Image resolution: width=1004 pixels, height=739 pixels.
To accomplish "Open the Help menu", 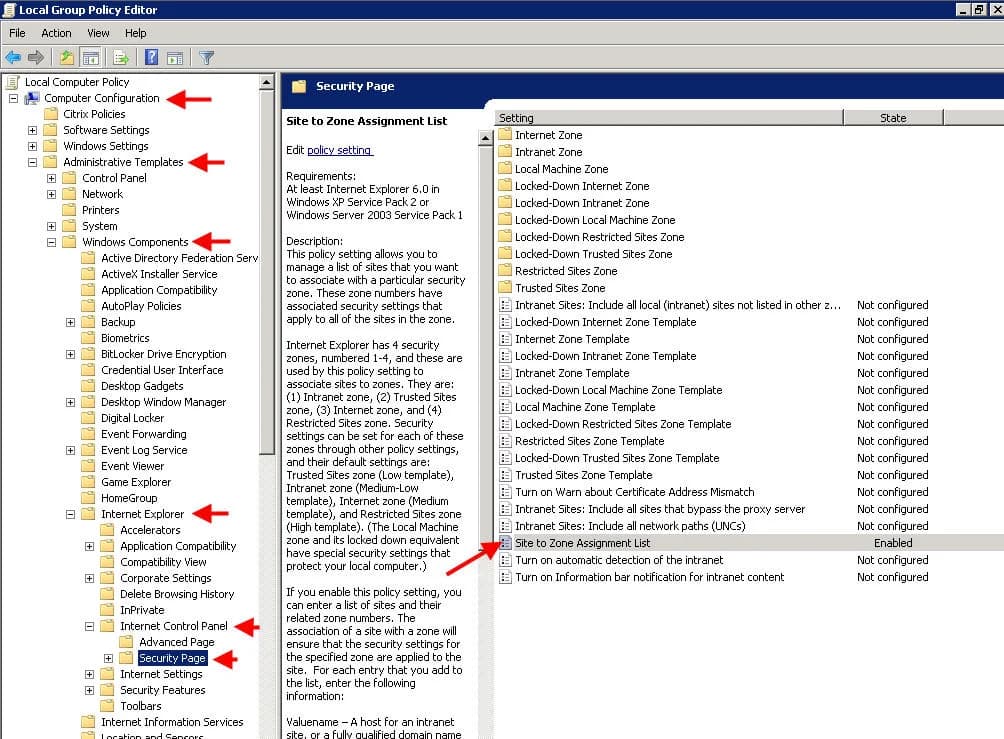I will click(135, 33).
